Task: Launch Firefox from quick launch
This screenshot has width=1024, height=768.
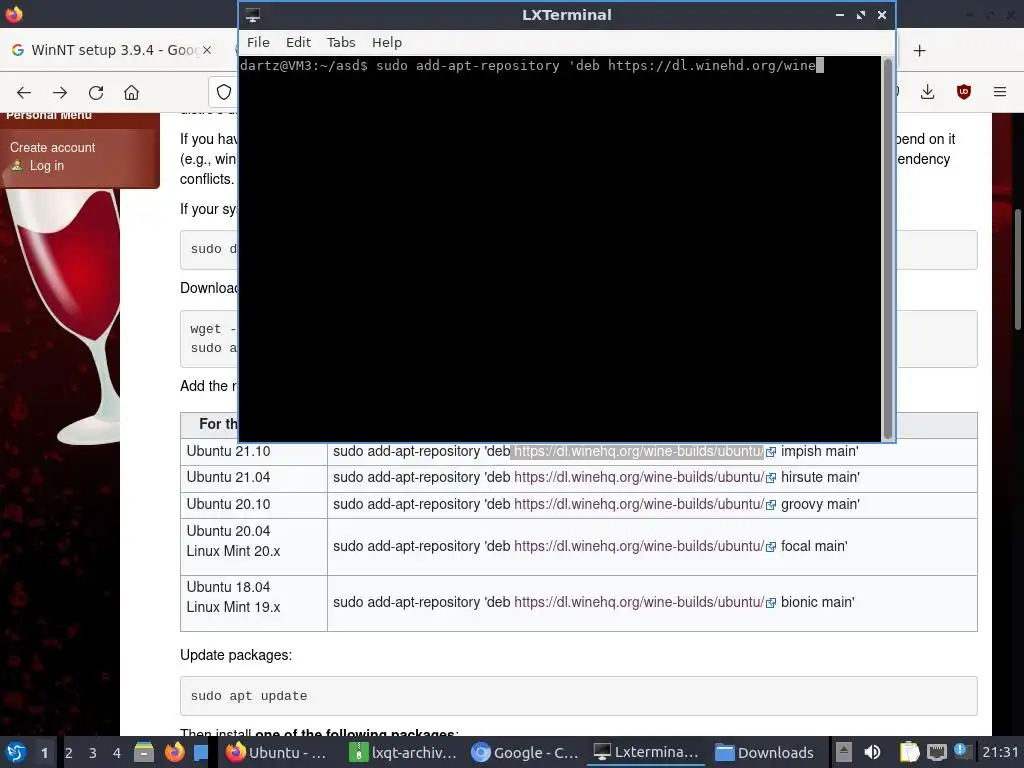Action: pyautogui.click(x=174, y=752)
